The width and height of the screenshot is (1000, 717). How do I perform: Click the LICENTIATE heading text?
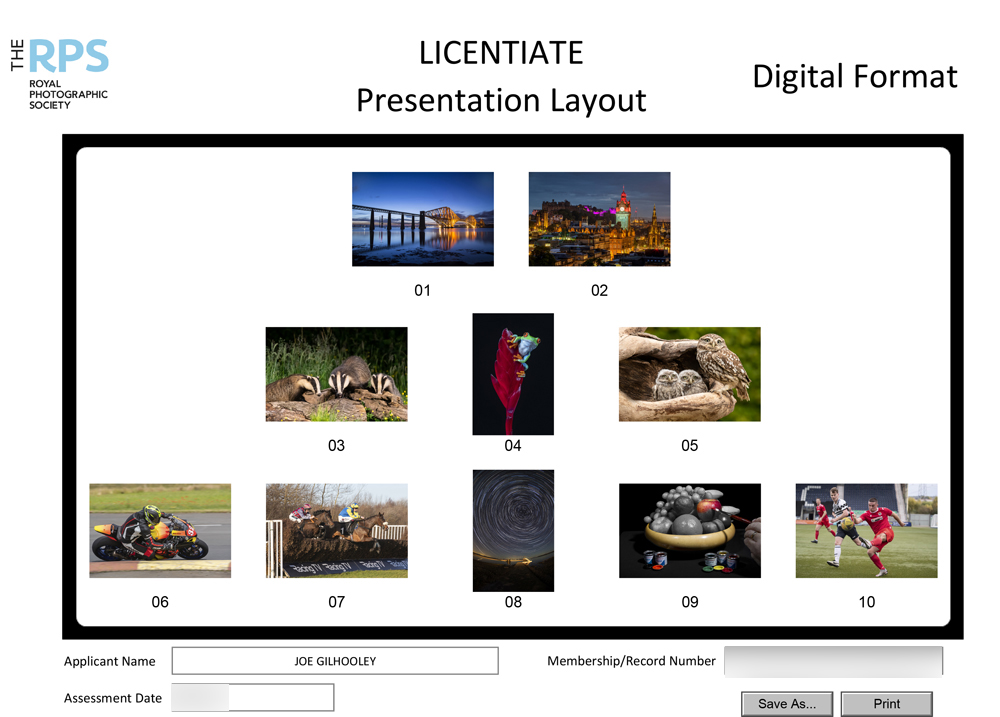501,52
